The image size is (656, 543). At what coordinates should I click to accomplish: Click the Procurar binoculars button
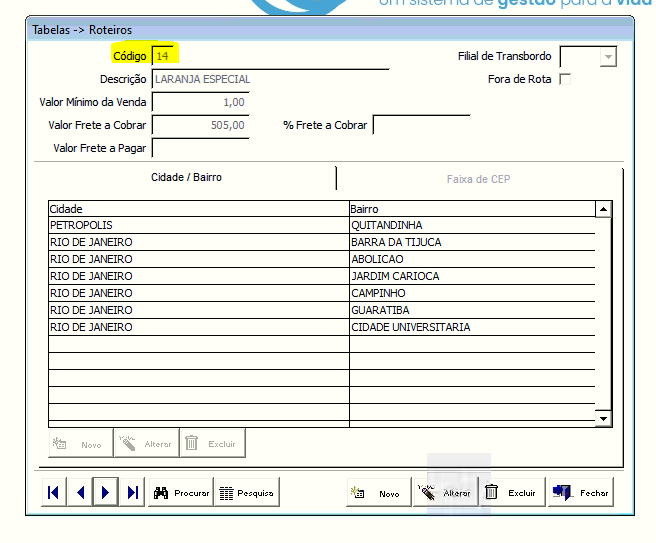click(181, 492)
